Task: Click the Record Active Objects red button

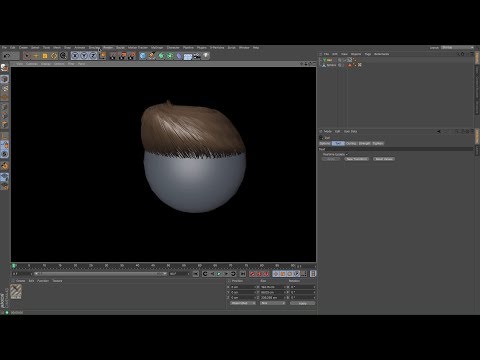Action: [252, 274]
